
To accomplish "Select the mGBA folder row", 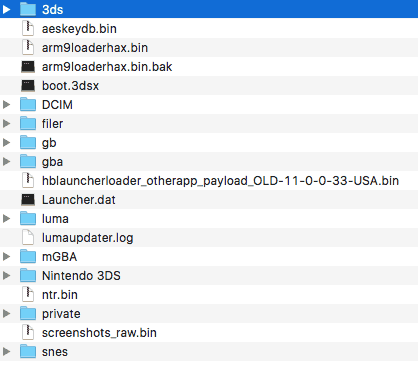I will [209, 257].
